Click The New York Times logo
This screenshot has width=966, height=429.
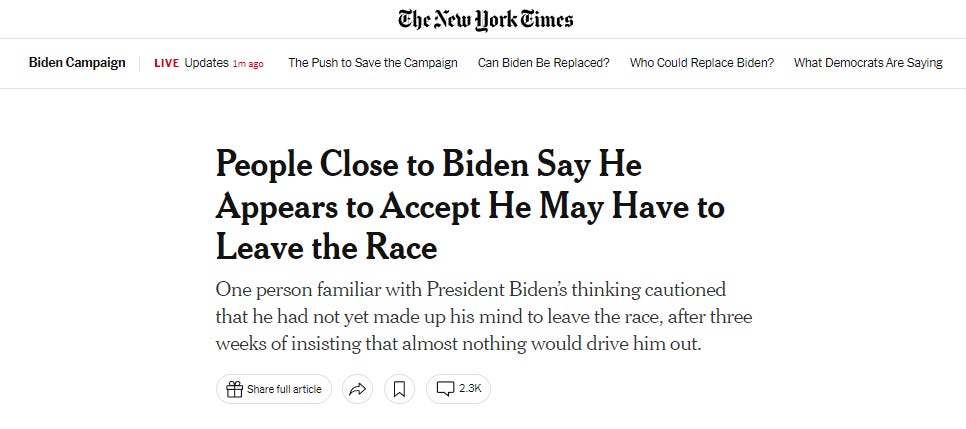click(485, 19)
